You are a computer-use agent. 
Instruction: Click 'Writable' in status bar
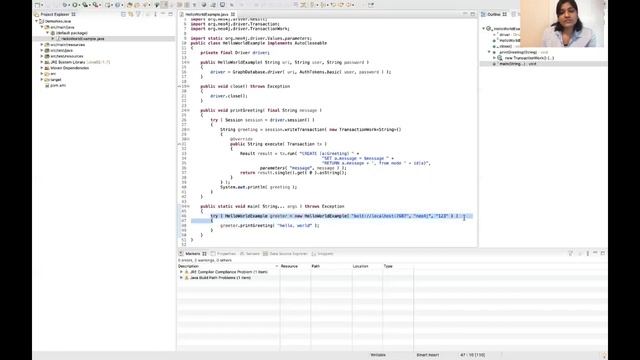pyautogui.click(x=378, y=355)
